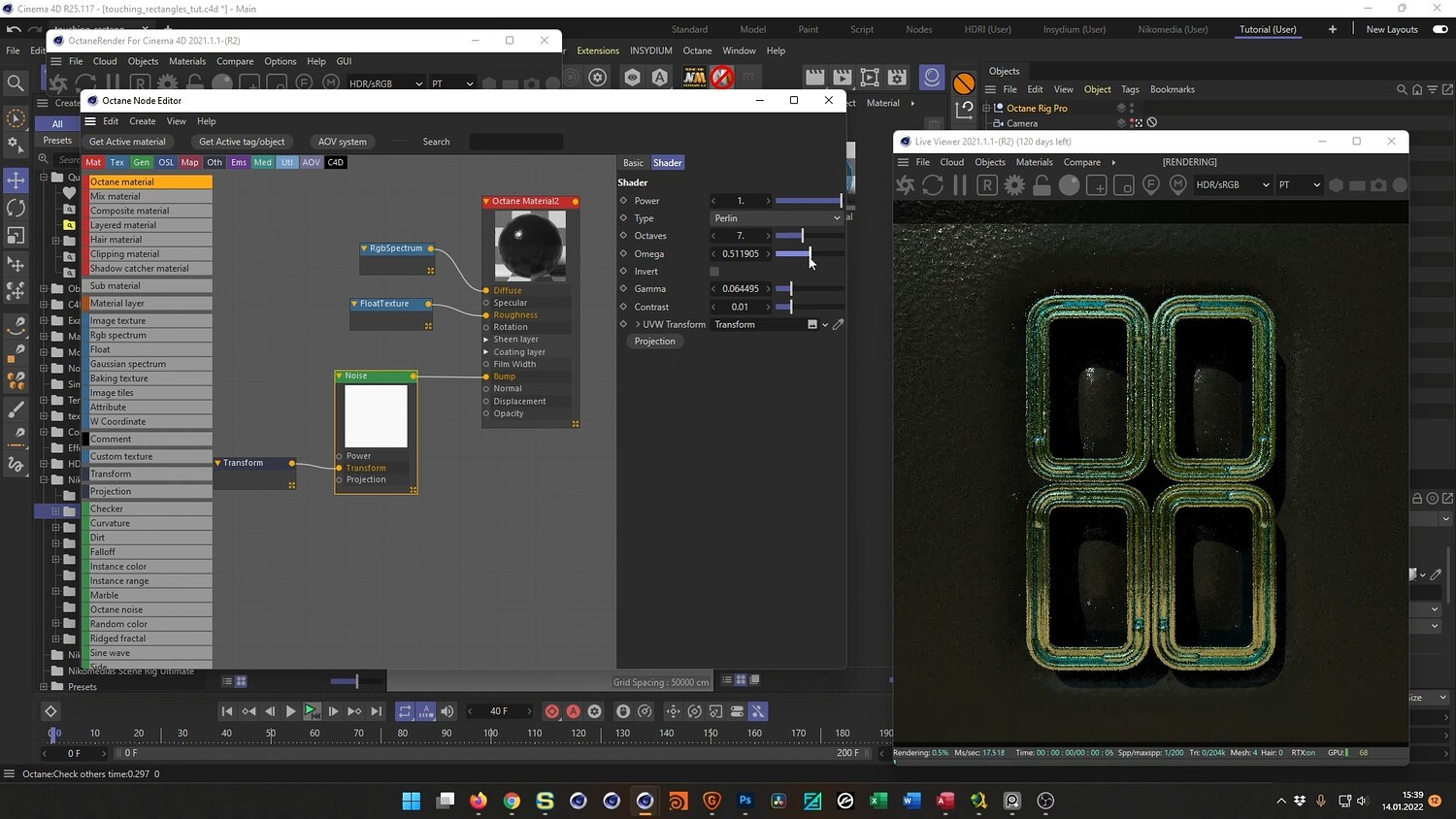
Task: Select the Rotate tool in left toolbar
Action: coord(16,208)
